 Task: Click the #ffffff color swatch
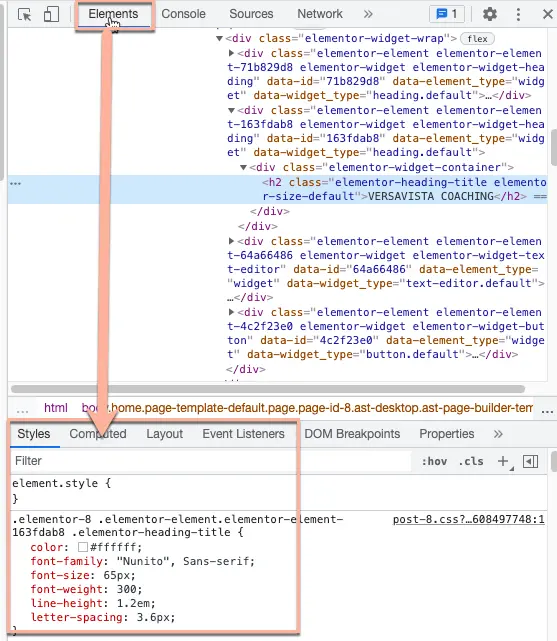83,547
